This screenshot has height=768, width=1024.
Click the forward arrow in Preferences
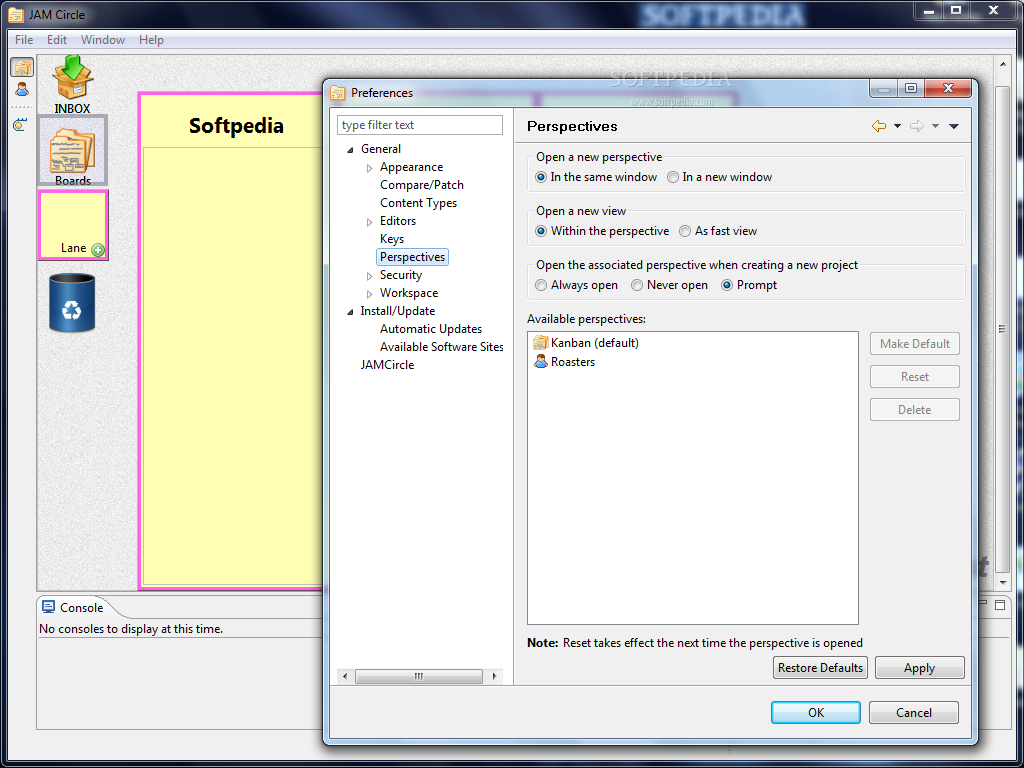click(917, 126)
